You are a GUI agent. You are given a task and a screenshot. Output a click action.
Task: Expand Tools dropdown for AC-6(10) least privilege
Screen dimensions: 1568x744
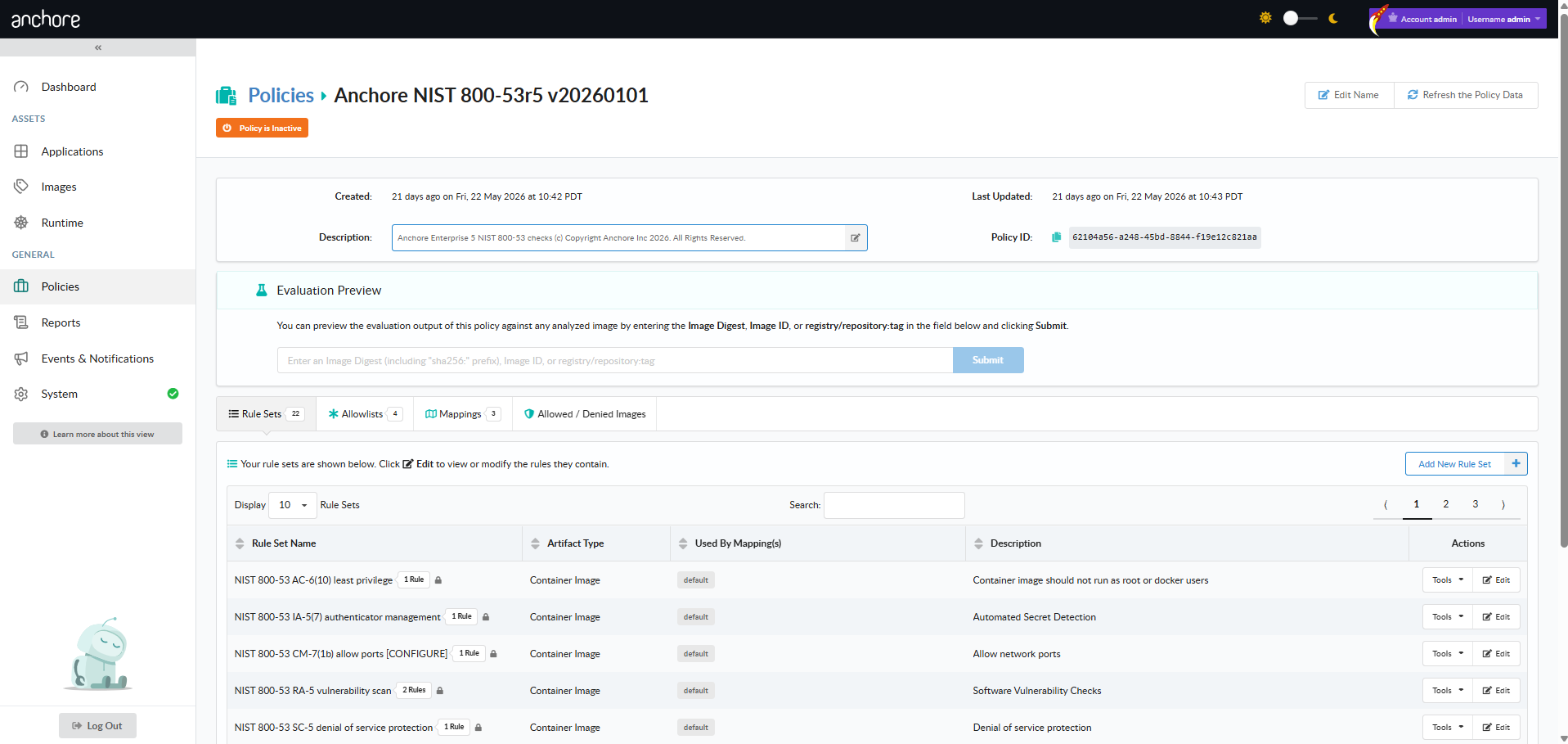(1448, 580)
